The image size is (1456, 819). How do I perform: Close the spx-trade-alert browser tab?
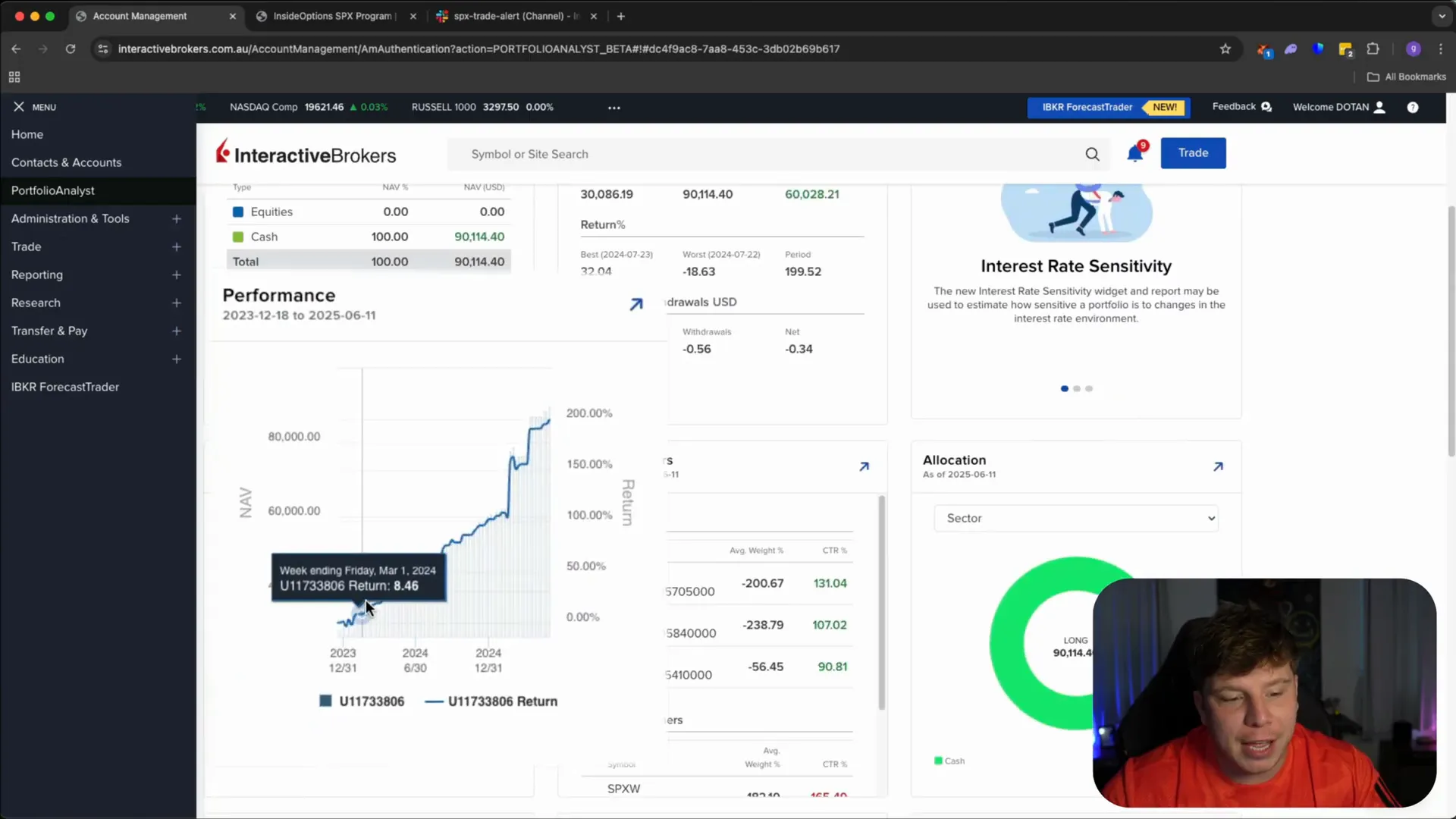(594, 16)
